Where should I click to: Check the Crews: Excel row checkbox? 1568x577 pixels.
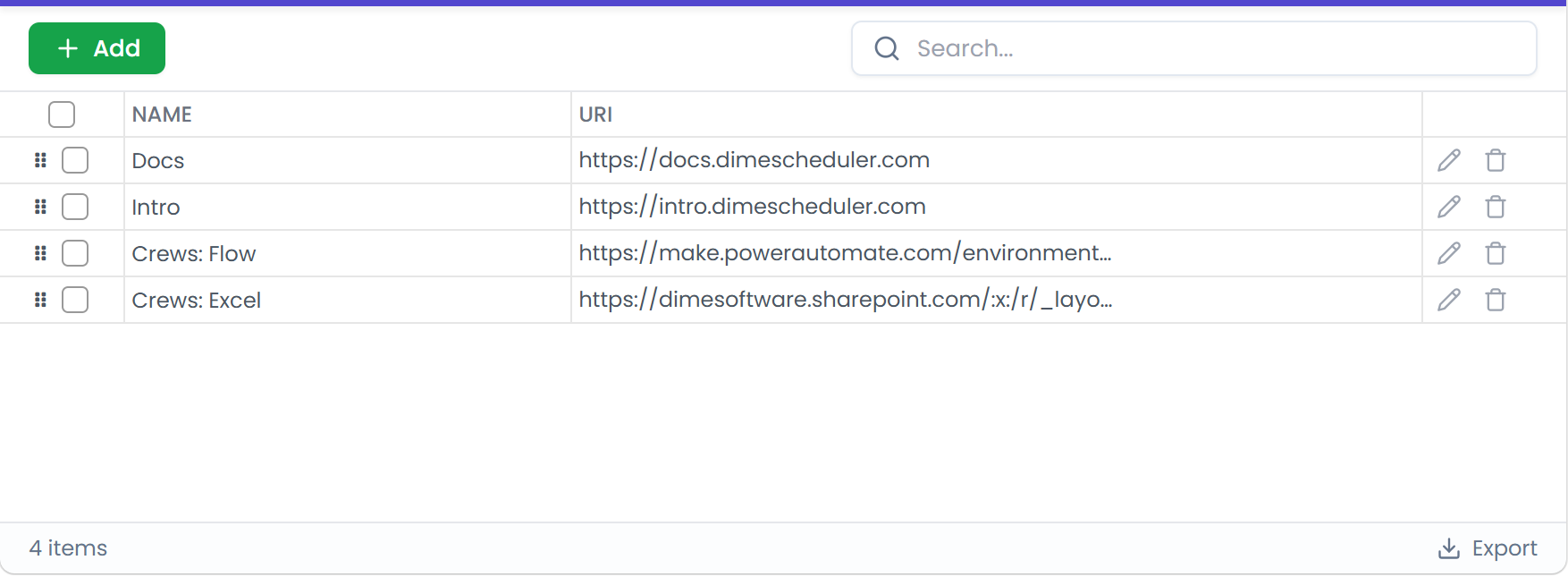(x=75, y=300)
